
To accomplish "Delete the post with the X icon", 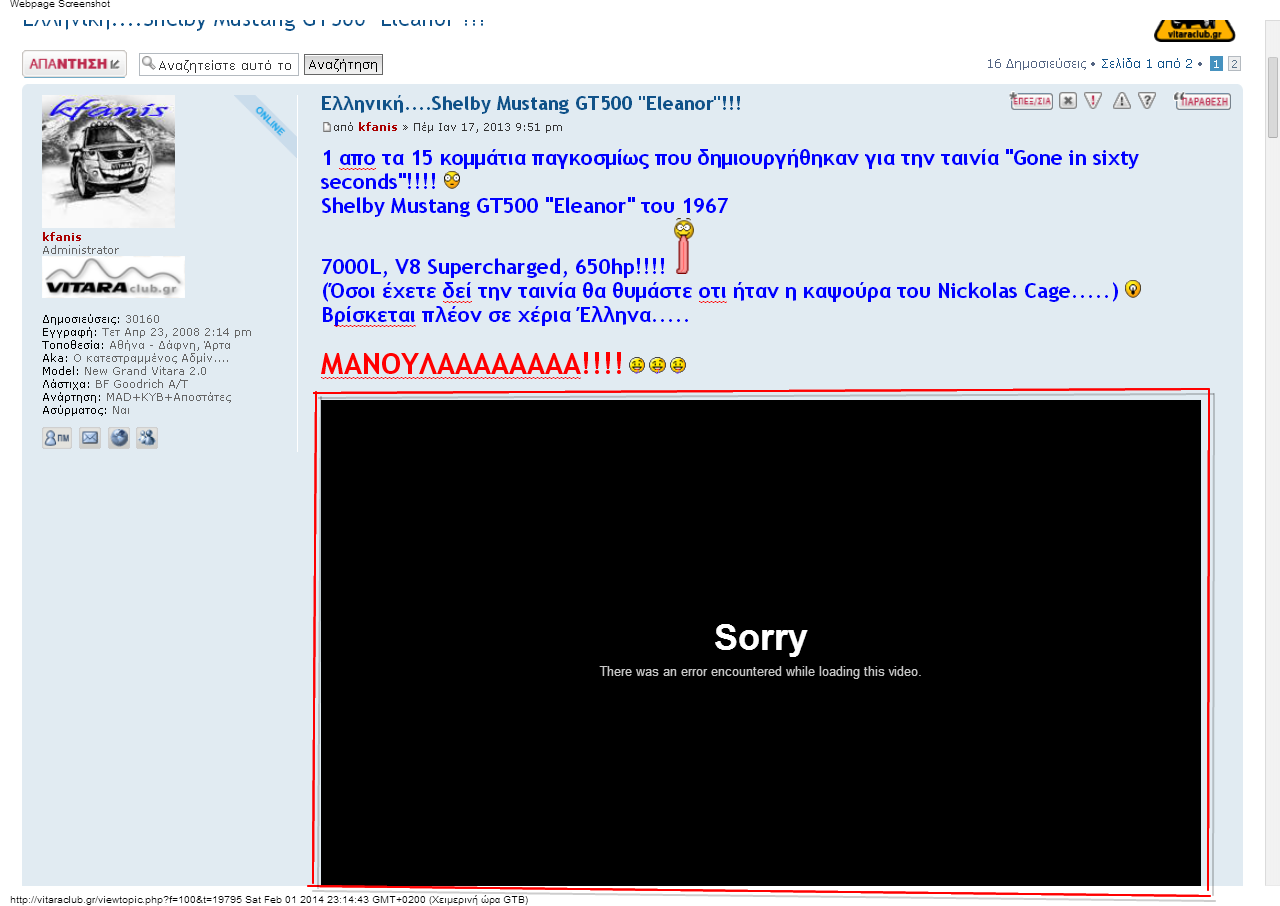I will (1068, 100).
